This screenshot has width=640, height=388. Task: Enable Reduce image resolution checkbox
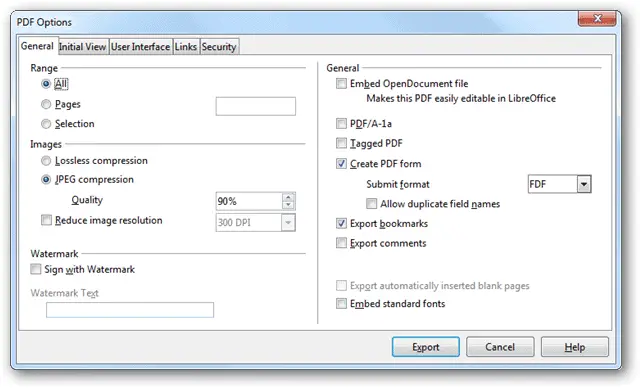pos(47,220)
